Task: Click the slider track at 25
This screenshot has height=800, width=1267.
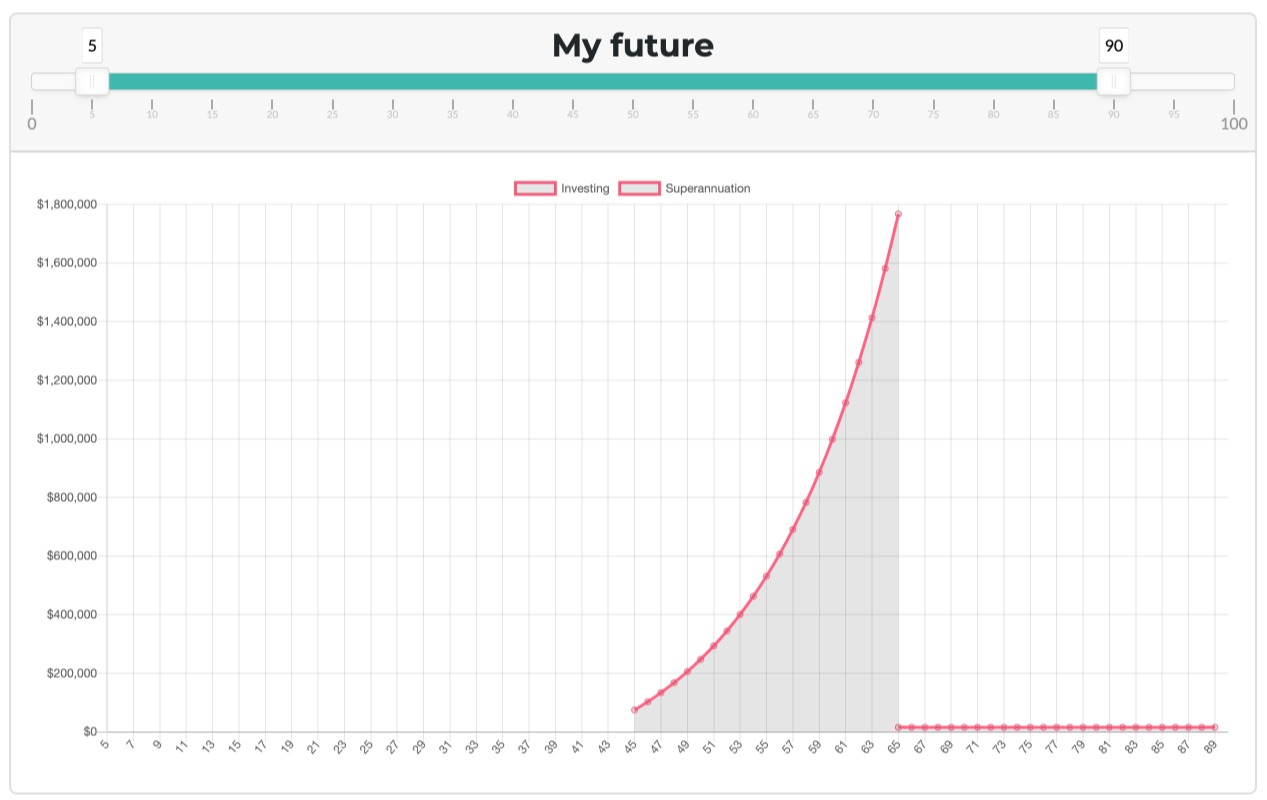Action: tap(333, 82)
